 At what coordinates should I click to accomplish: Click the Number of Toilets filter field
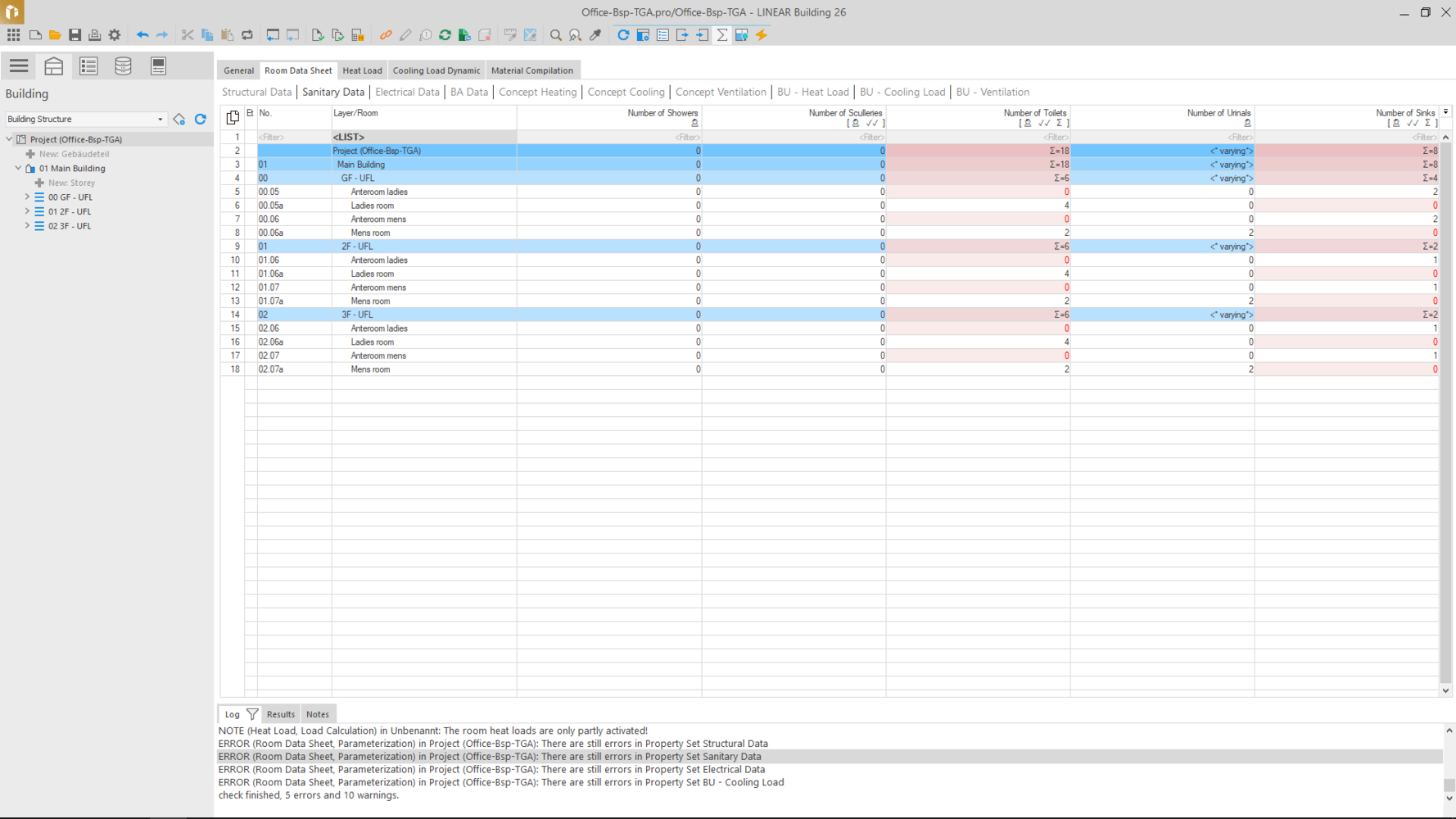[978, 138]
